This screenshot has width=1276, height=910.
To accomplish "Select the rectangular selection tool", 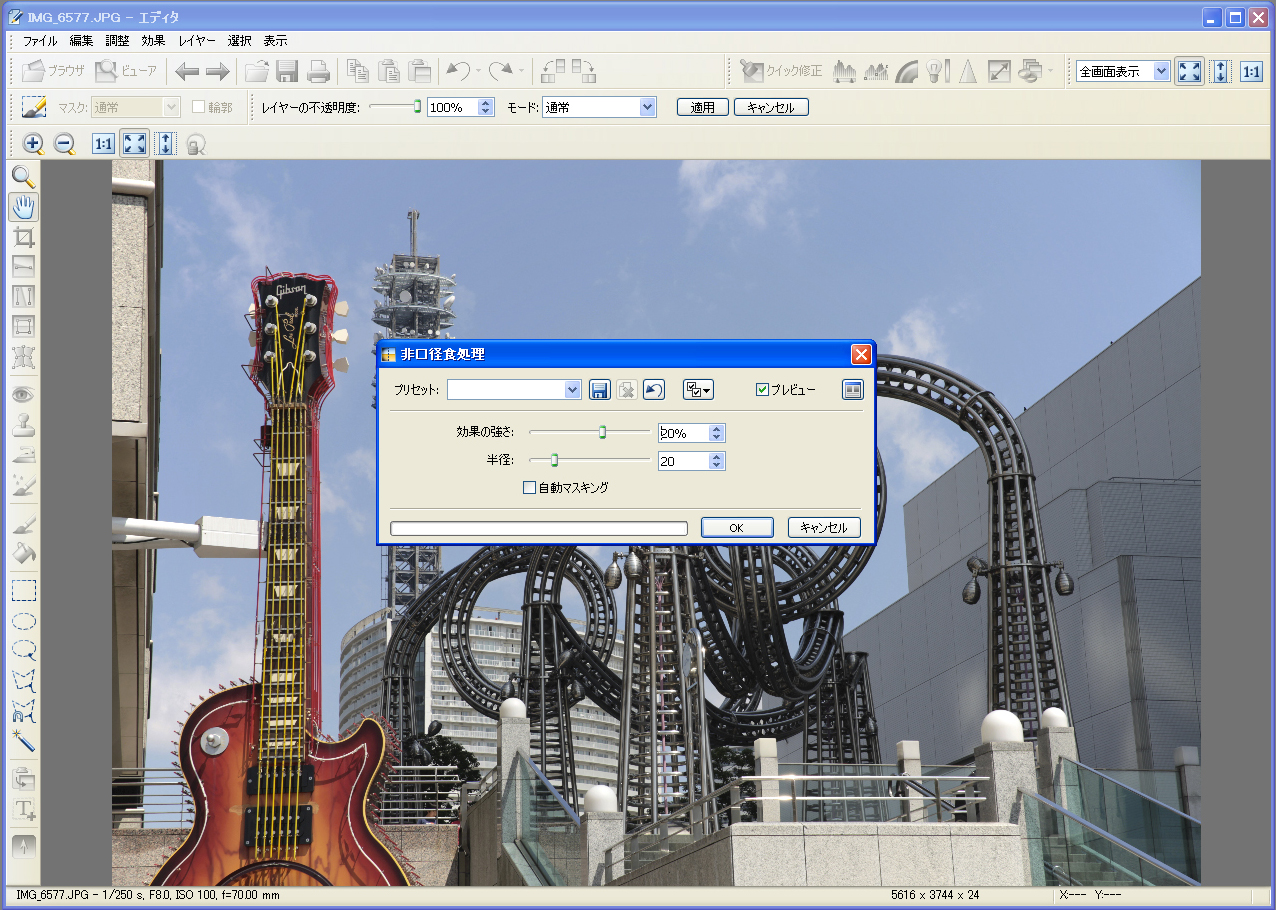I will coord(24,590).
